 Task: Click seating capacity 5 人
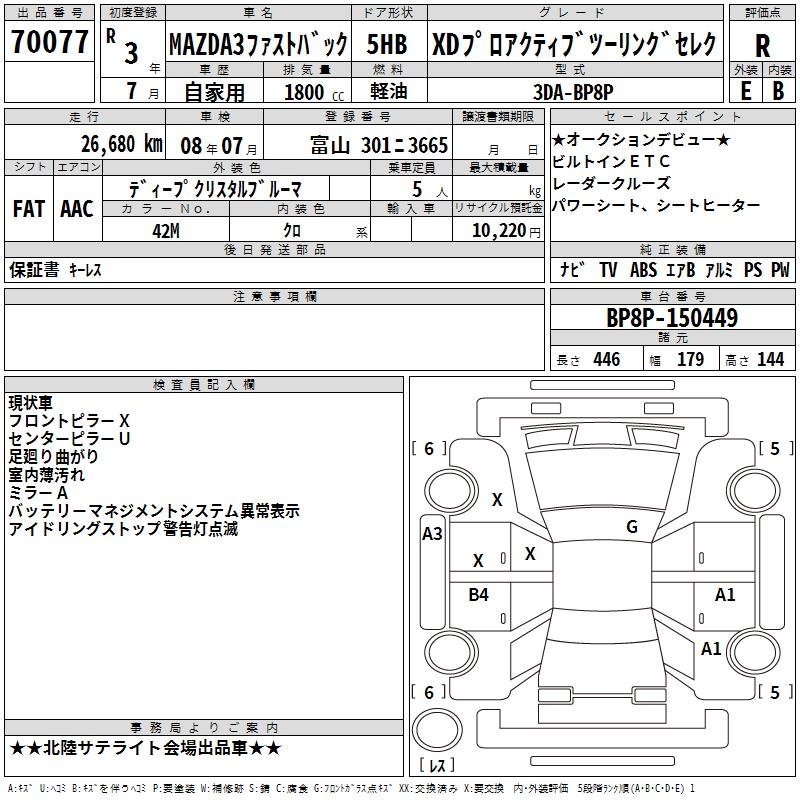pyautogui.click(x=430, y=190)
